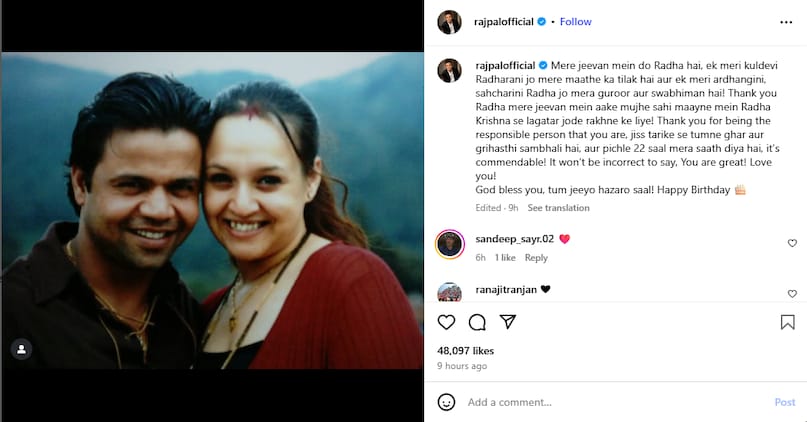Open the emoji picker in the comment box
The height and width of the screenshot is (422, 807).
[x=446, y=402]
